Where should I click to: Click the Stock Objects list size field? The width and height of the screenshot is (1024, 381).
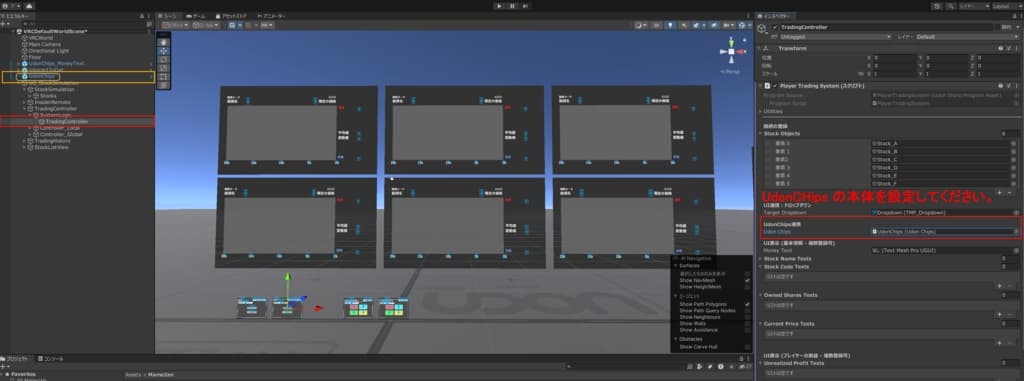coord(1010,133)
